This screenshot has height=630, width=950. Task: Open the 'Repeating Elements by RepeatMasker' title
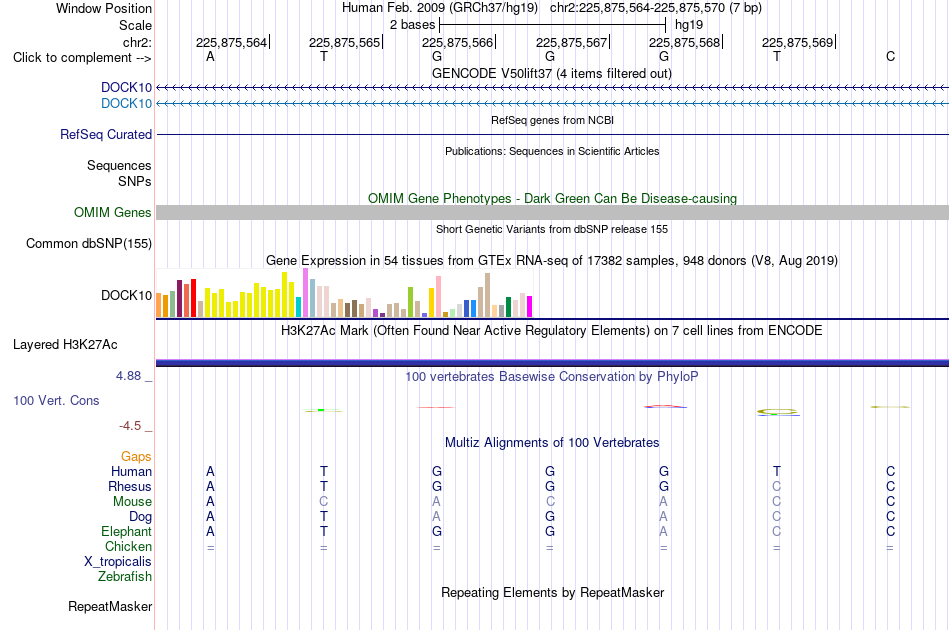[552, 592]
